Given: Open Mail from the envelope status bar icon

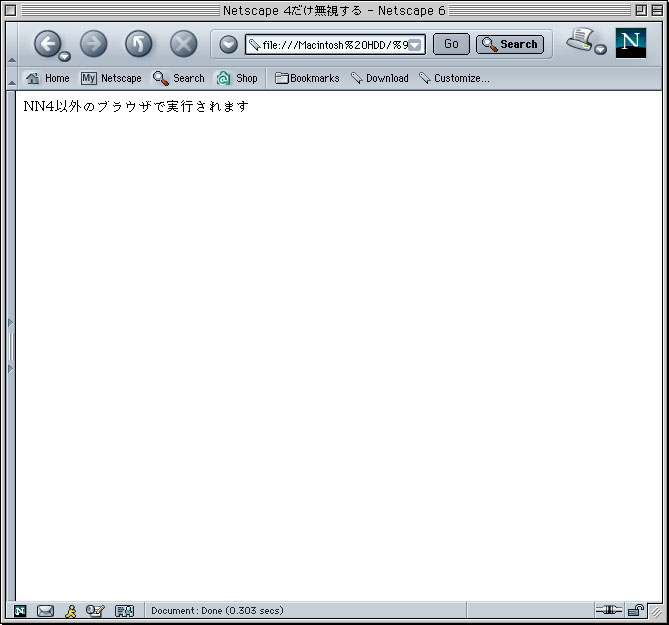Looking at the screenshot, I should point(45,611).
